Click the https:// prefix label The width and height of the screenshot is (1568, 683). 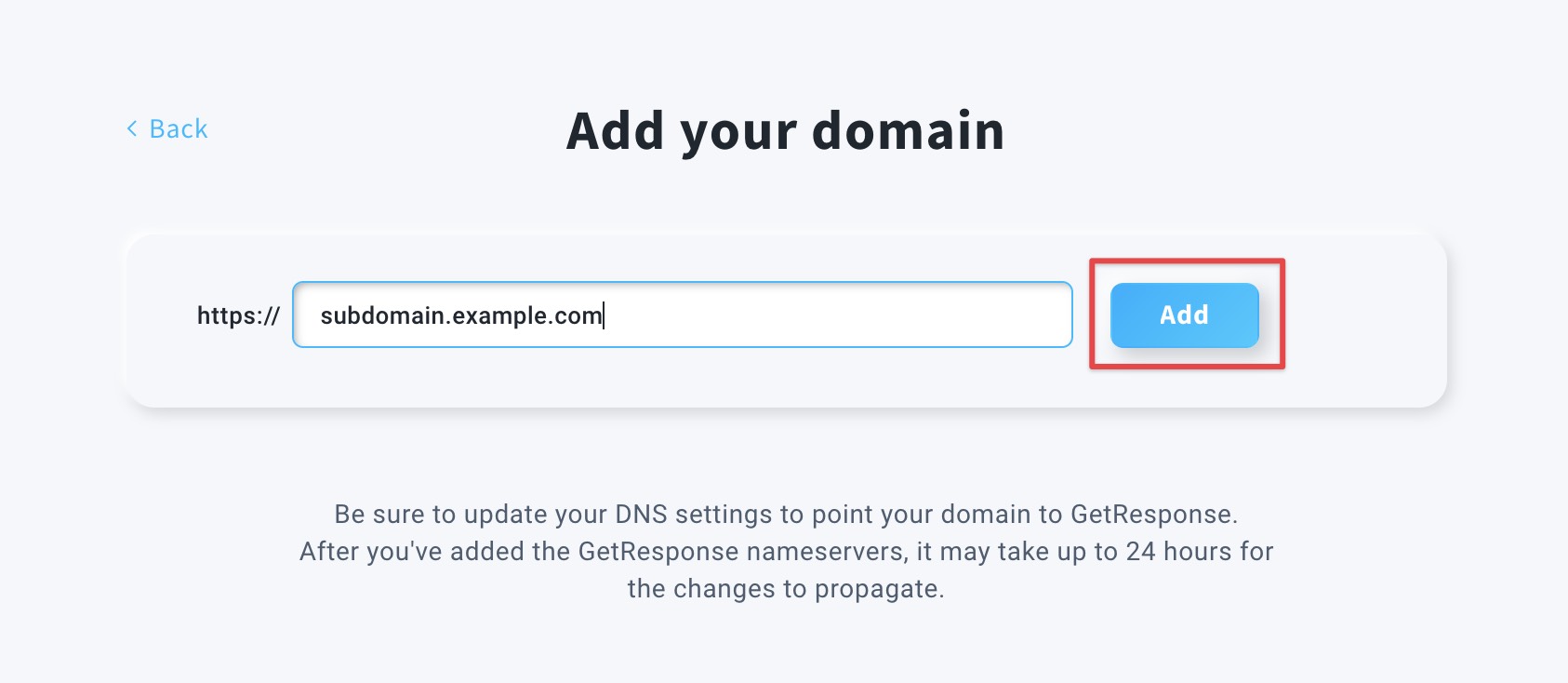[238, 315]
